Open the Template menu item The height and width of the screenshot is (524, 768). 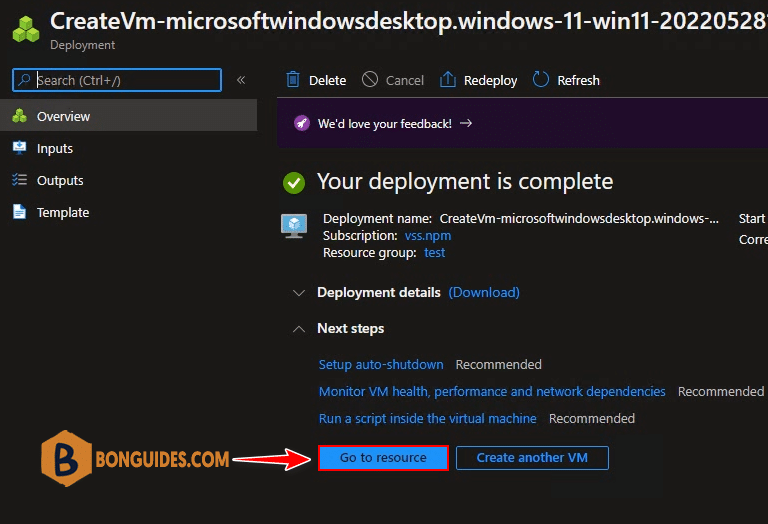(x=128, y=212)
